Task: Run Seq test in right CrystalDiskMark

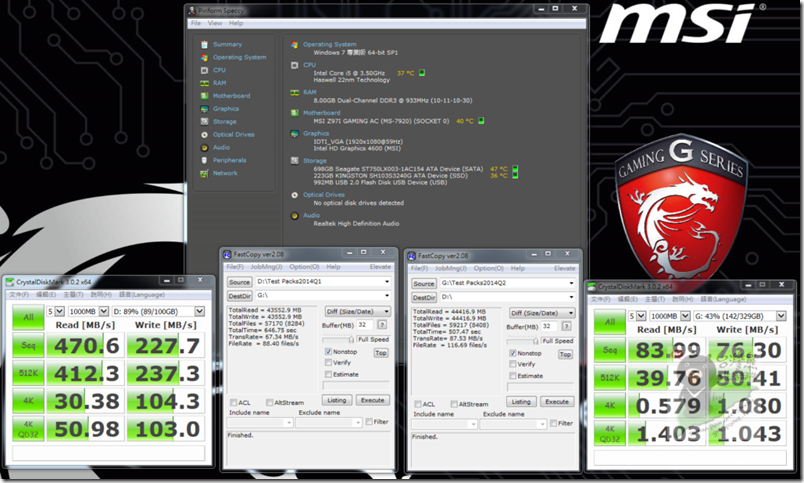Action: pos(610,350)
